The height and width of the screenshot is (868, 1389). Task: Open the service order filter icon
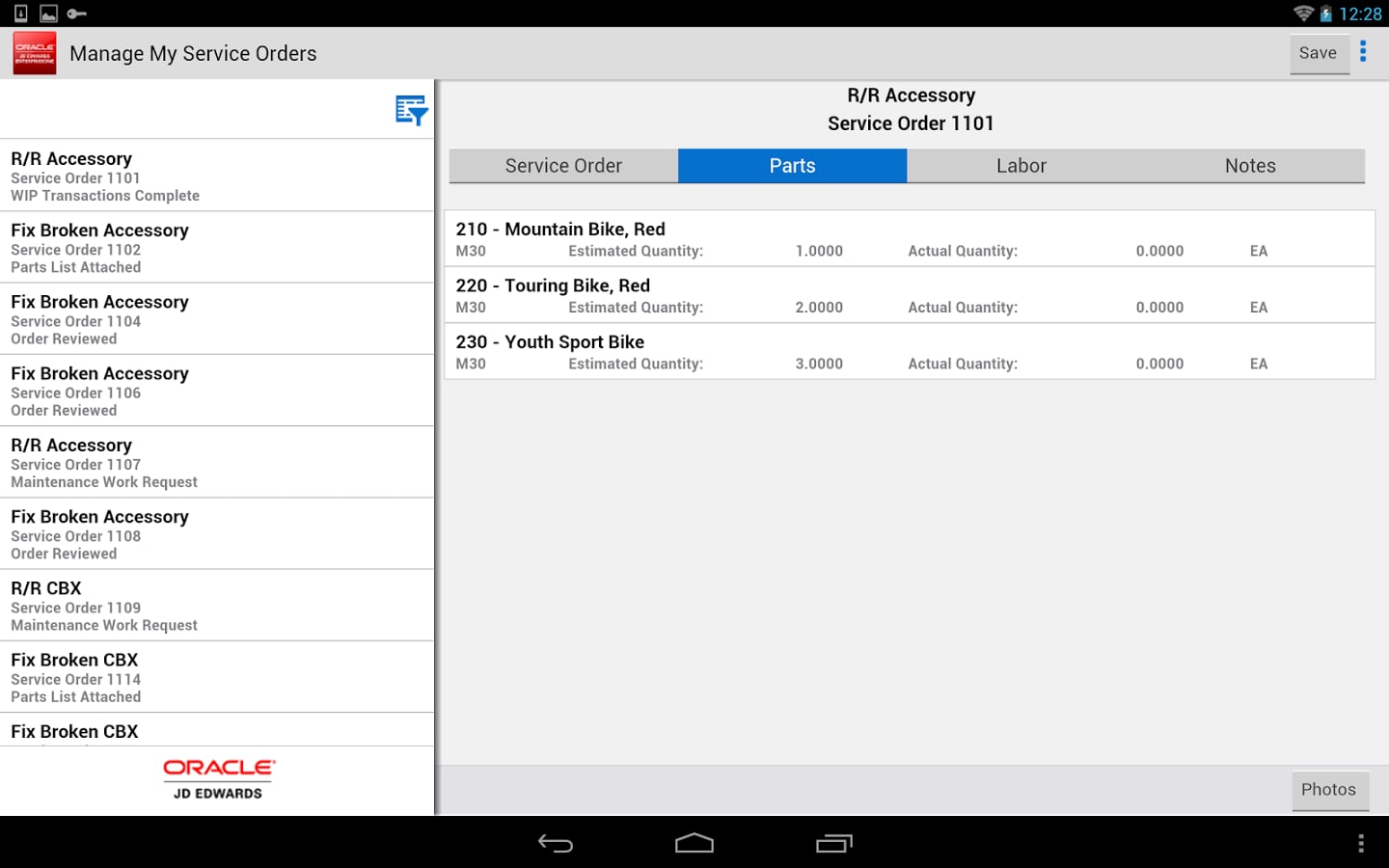click(x=412, y=110)
